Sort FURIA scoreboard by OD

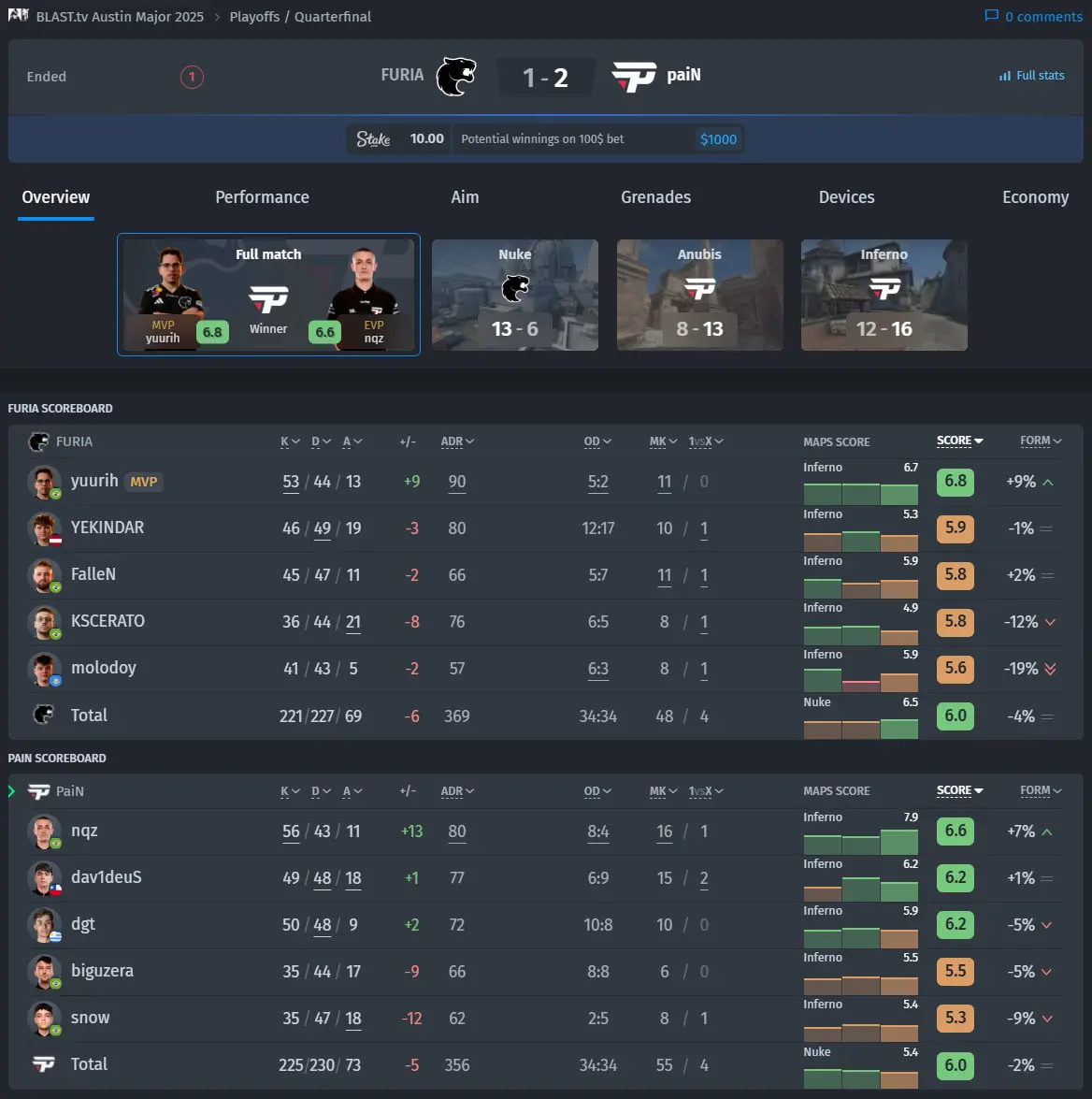pyautogui.click(x=597, y=441)
